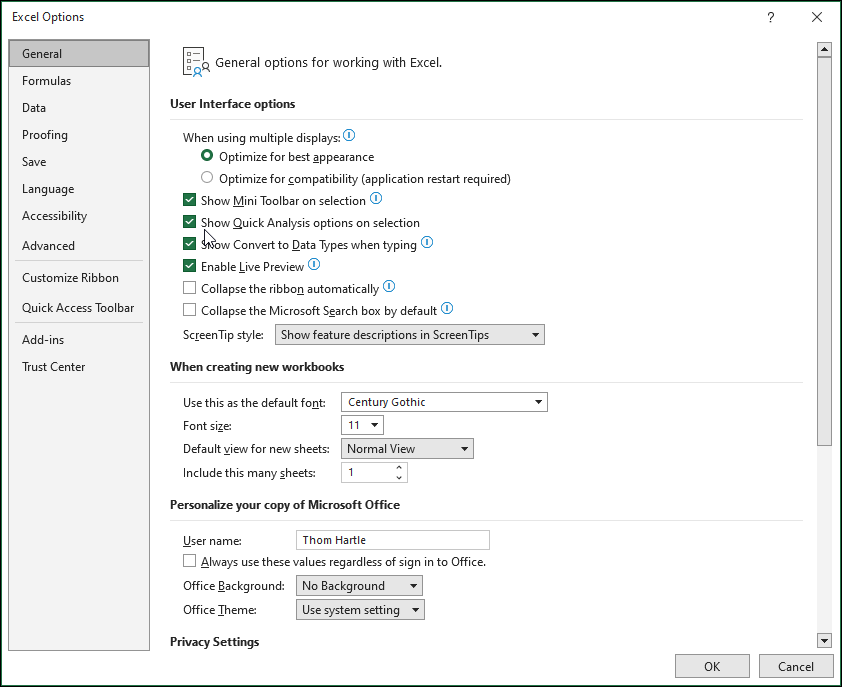The image size is (842, 687).
Task: Open the Proofing category
Action: 79,135
